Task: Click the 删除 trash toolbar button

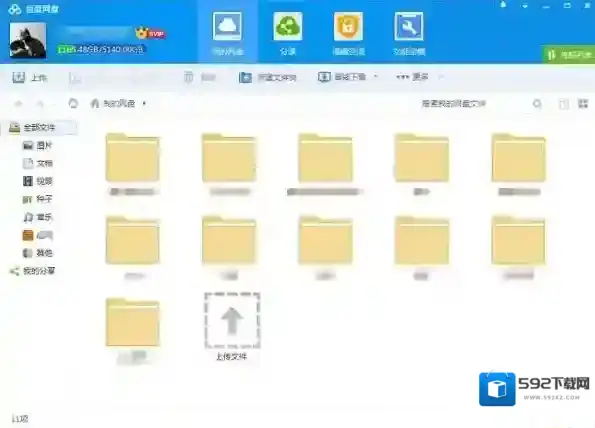Action: click(x=200, y=77)
